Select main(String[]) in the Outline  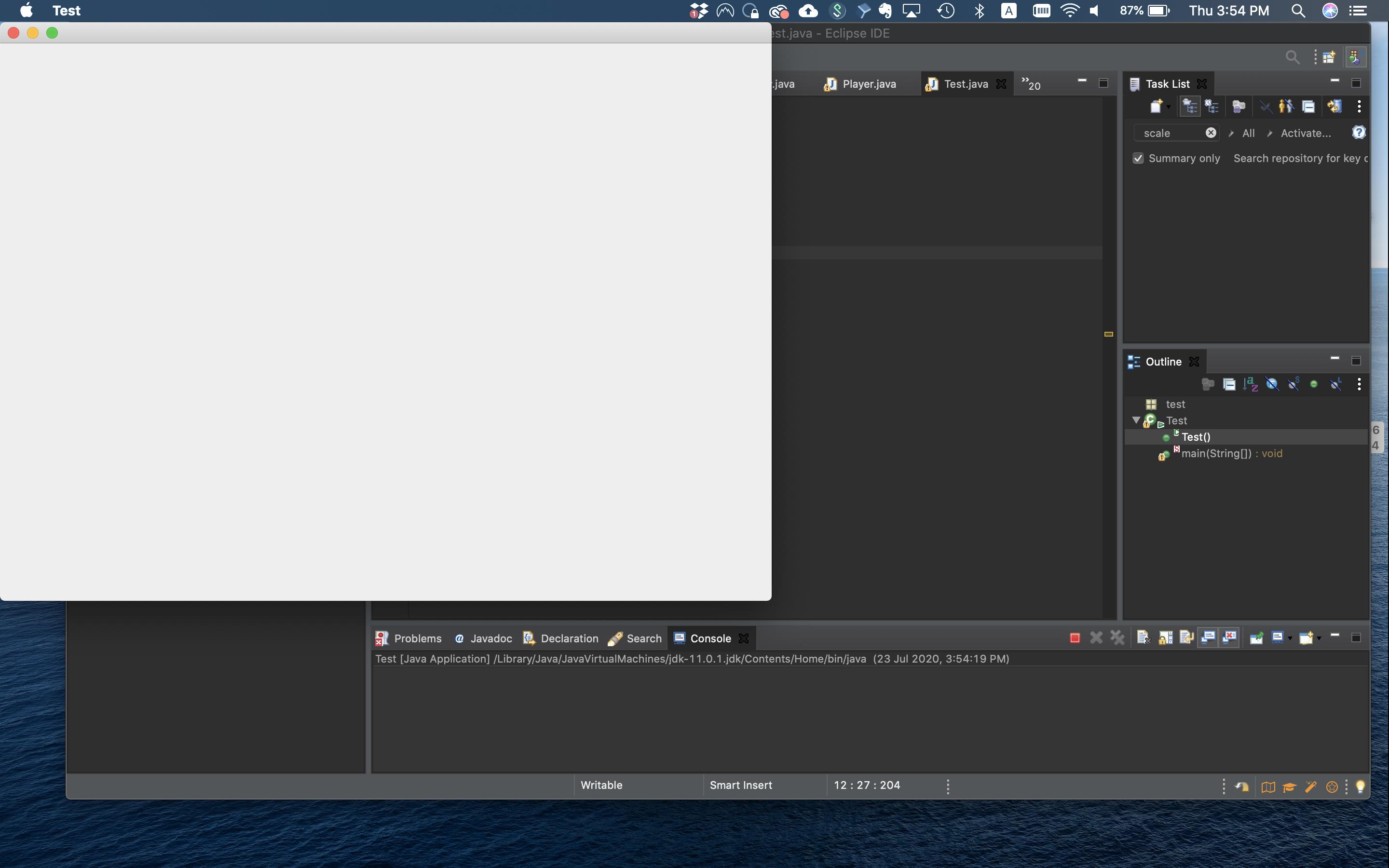pyautogui.click(x=1216, y=453)
